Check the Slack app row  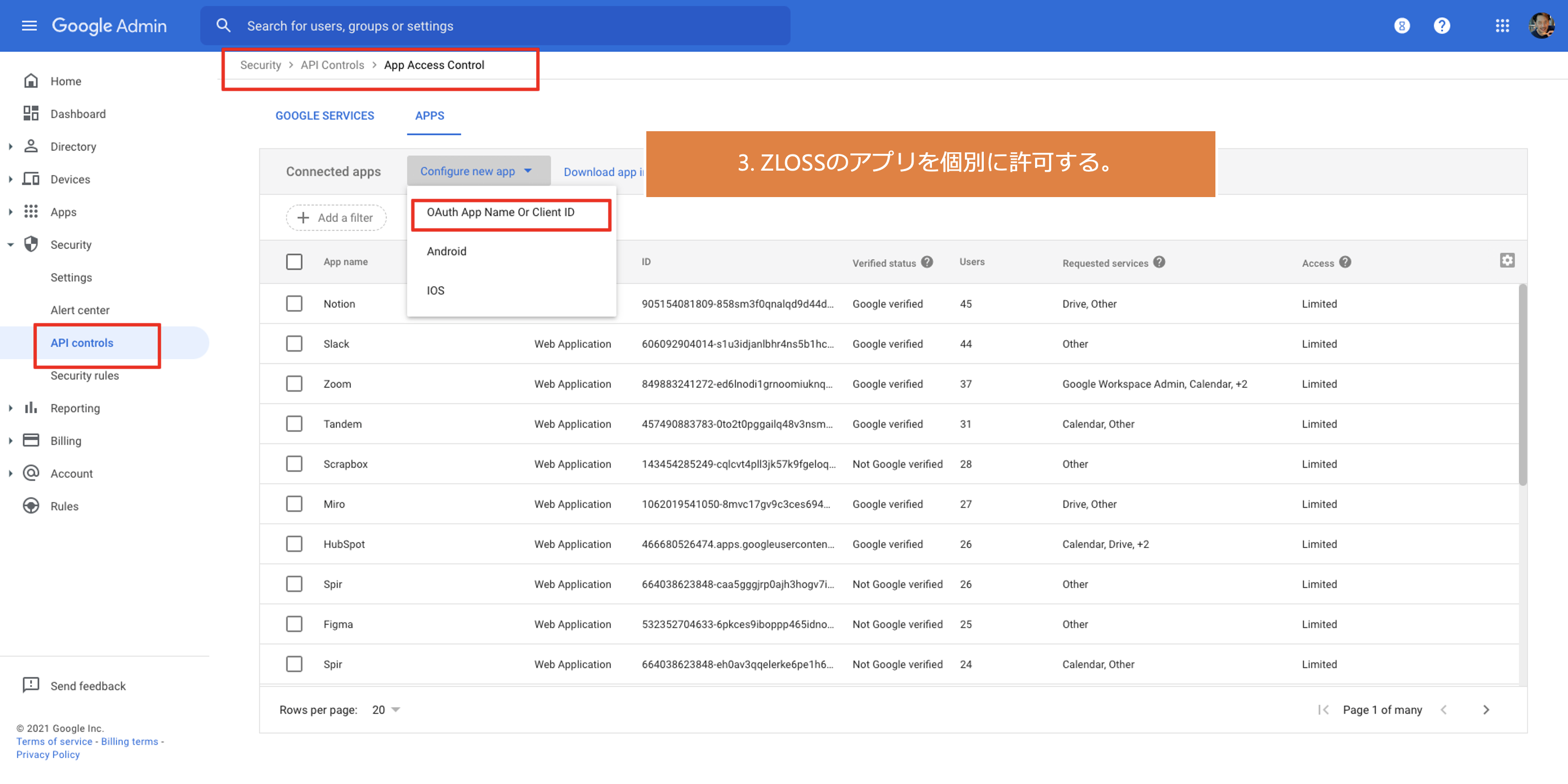pos(295,344)
